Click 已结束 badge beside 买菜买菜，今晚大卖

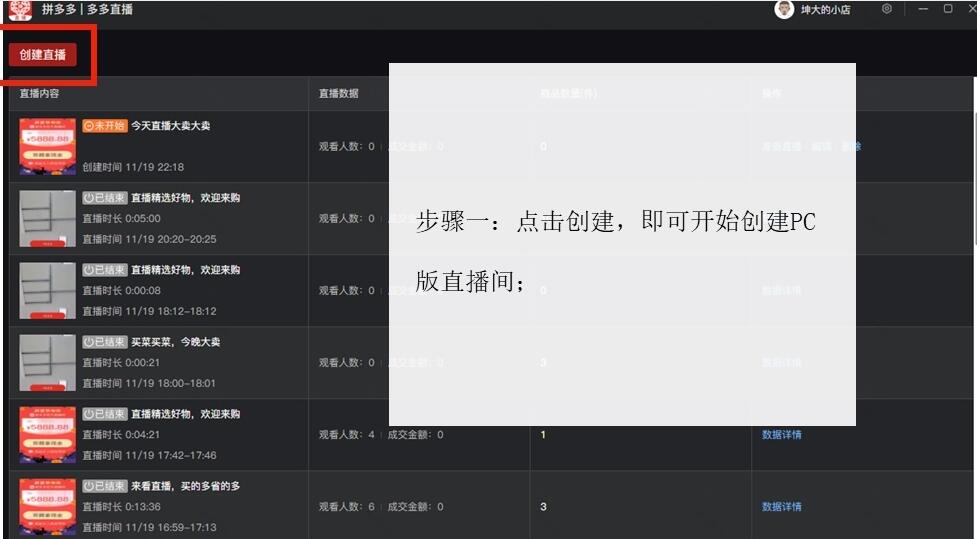click(105, 342)
